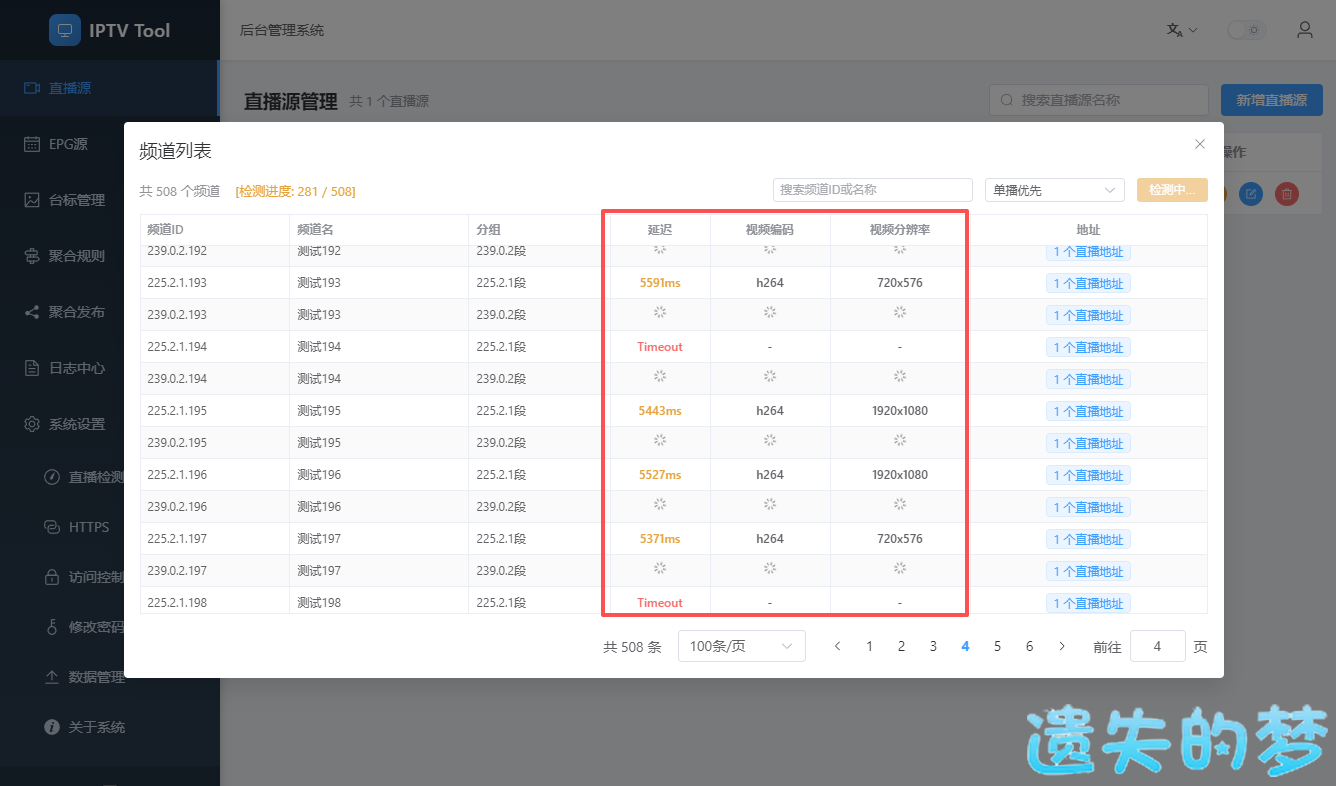This screenshot has width=1336, height=786.
Task: Click the 日志中心 document icon
Action: click(32, 368)
